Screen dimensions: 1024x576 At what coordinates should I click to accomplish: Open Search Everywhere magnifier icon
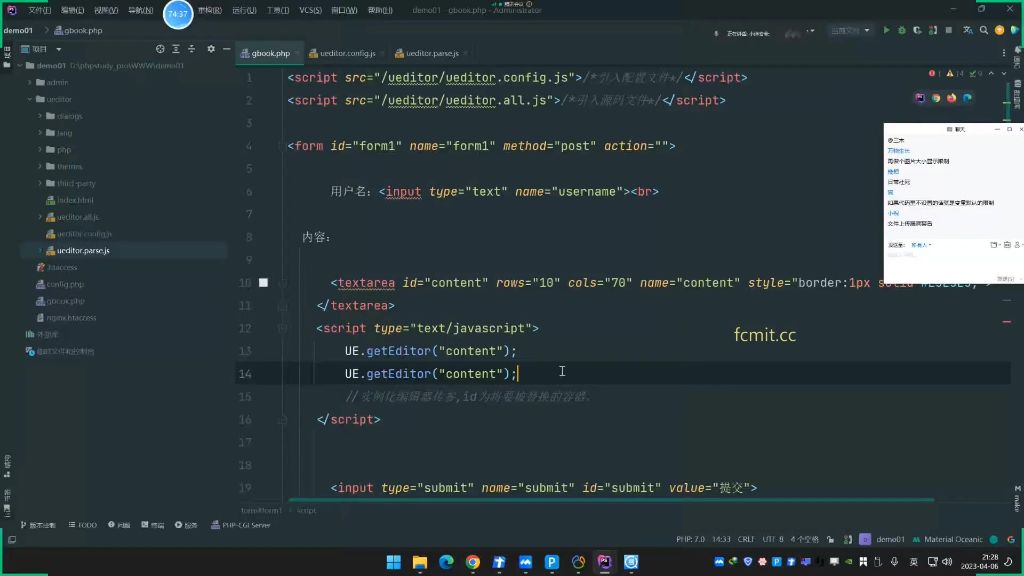coord(984,30)
